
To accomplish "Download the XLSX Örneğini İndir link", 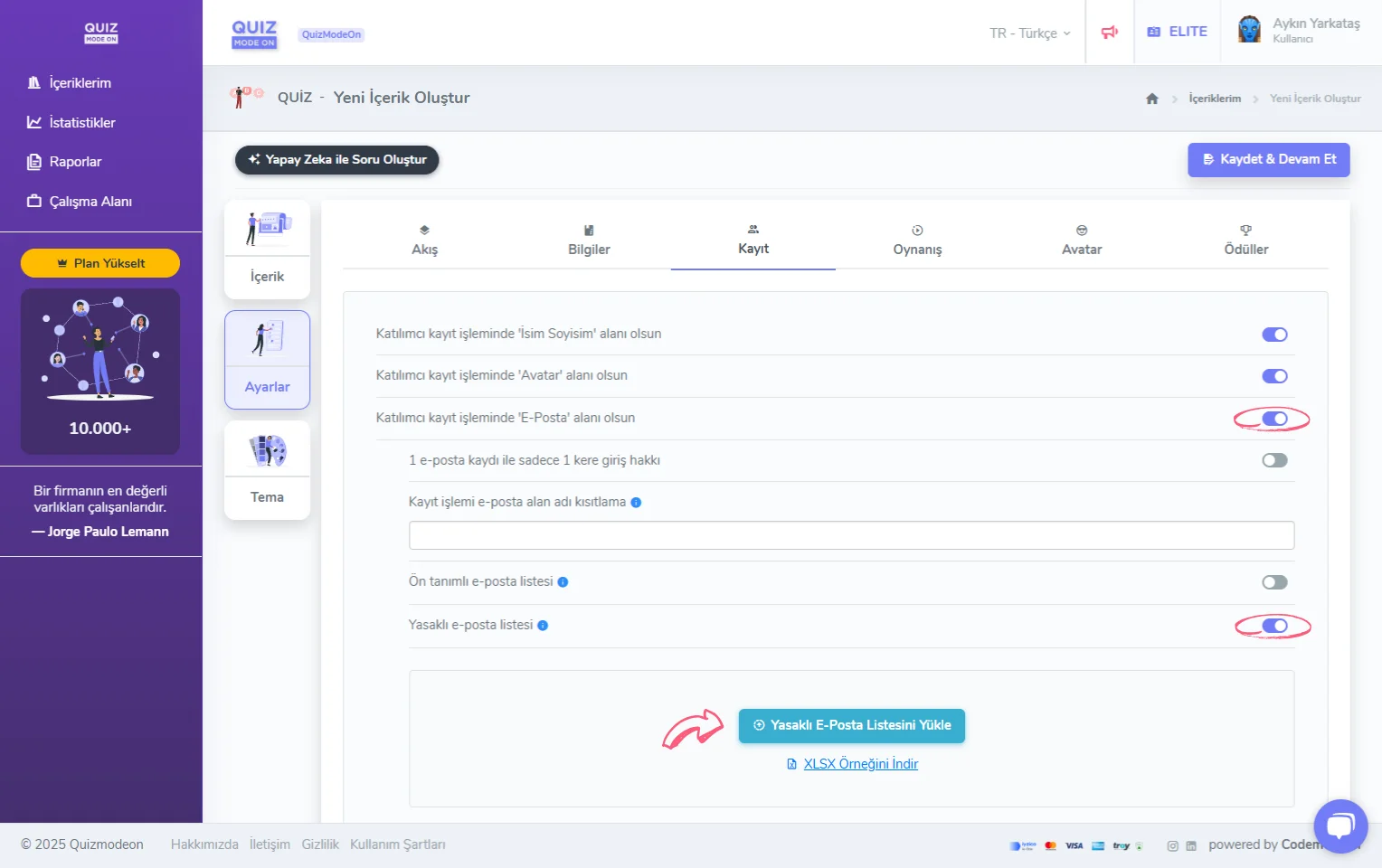I will point(860,764).
